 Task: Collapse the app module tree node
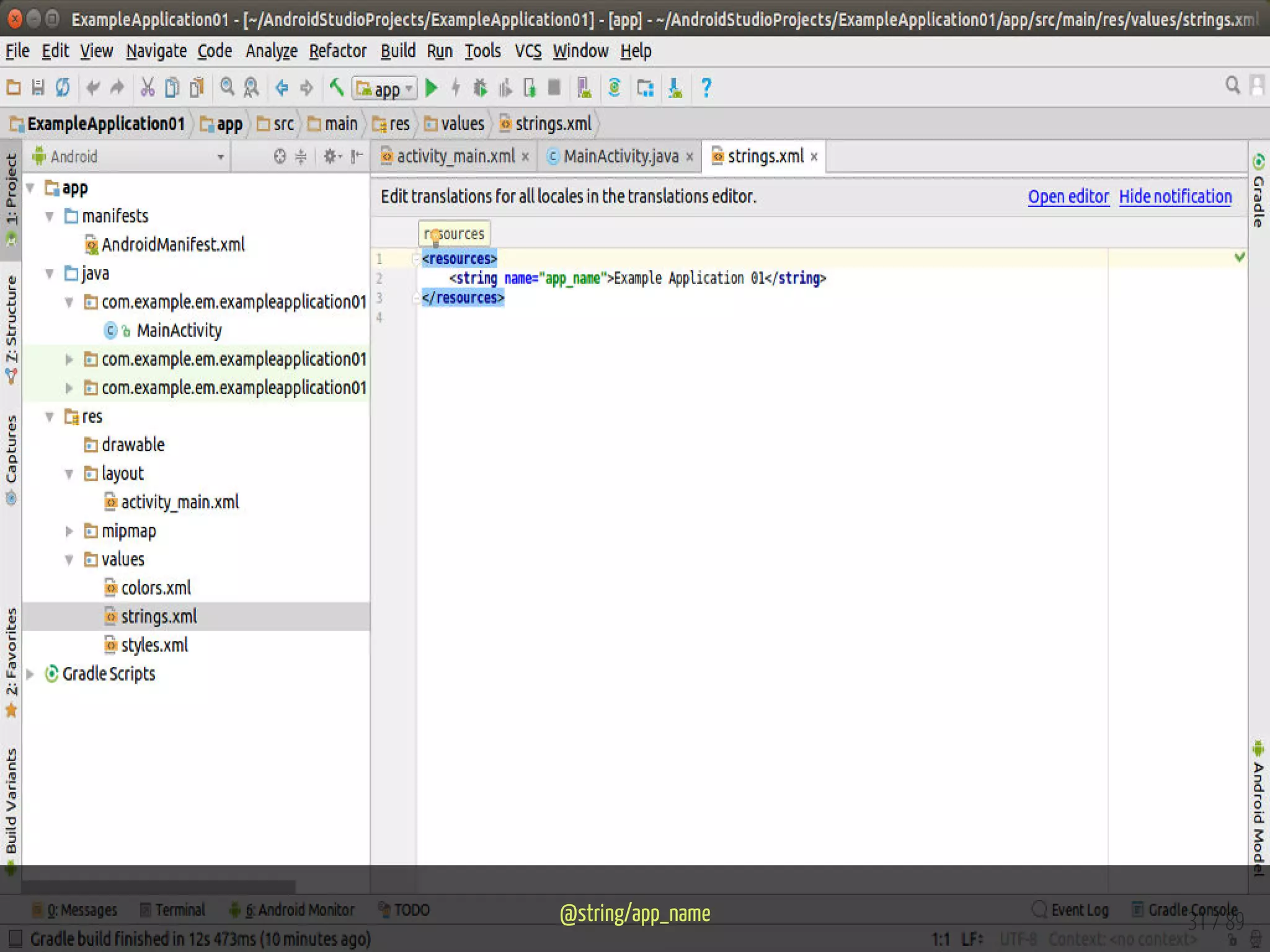30,188
